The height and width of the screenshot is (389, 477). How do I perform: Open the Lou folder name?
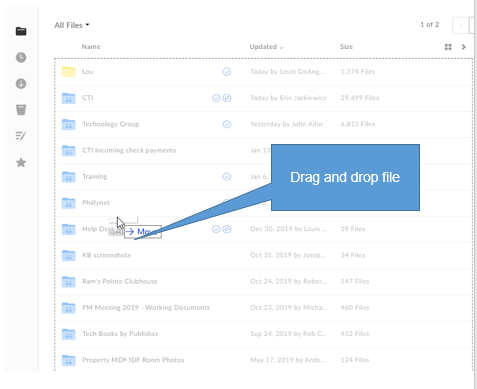click(x=88, y=72)
